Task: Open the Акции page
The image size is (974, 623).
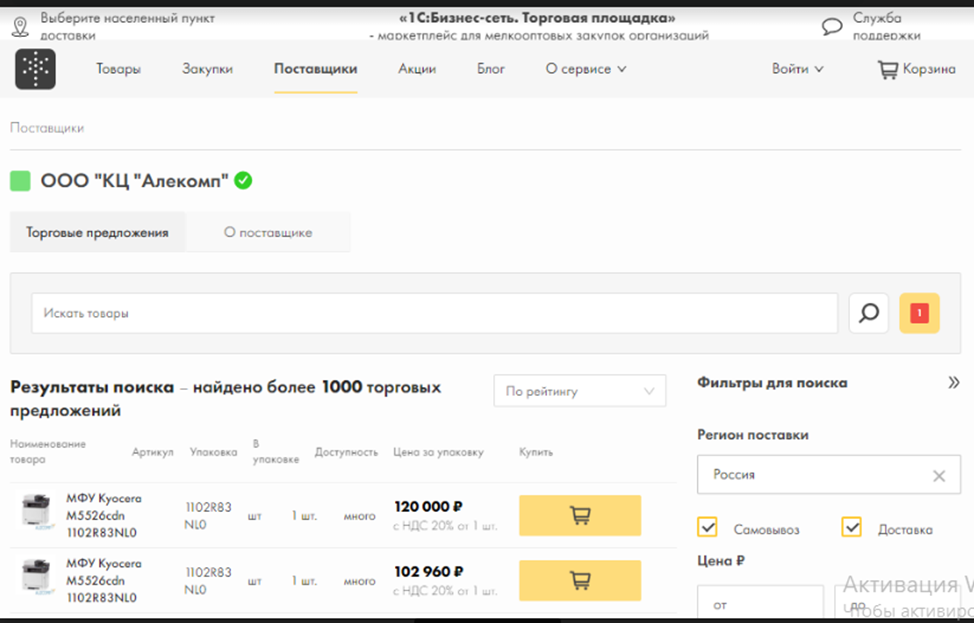Action: coord(417,69)
